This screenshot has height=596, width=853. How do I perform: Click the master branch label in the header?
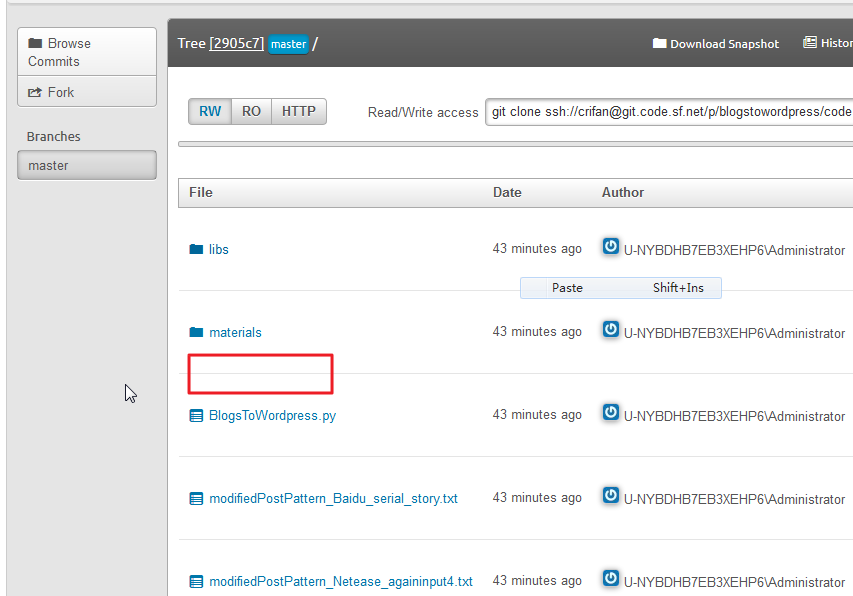click(x=288, y=44)
